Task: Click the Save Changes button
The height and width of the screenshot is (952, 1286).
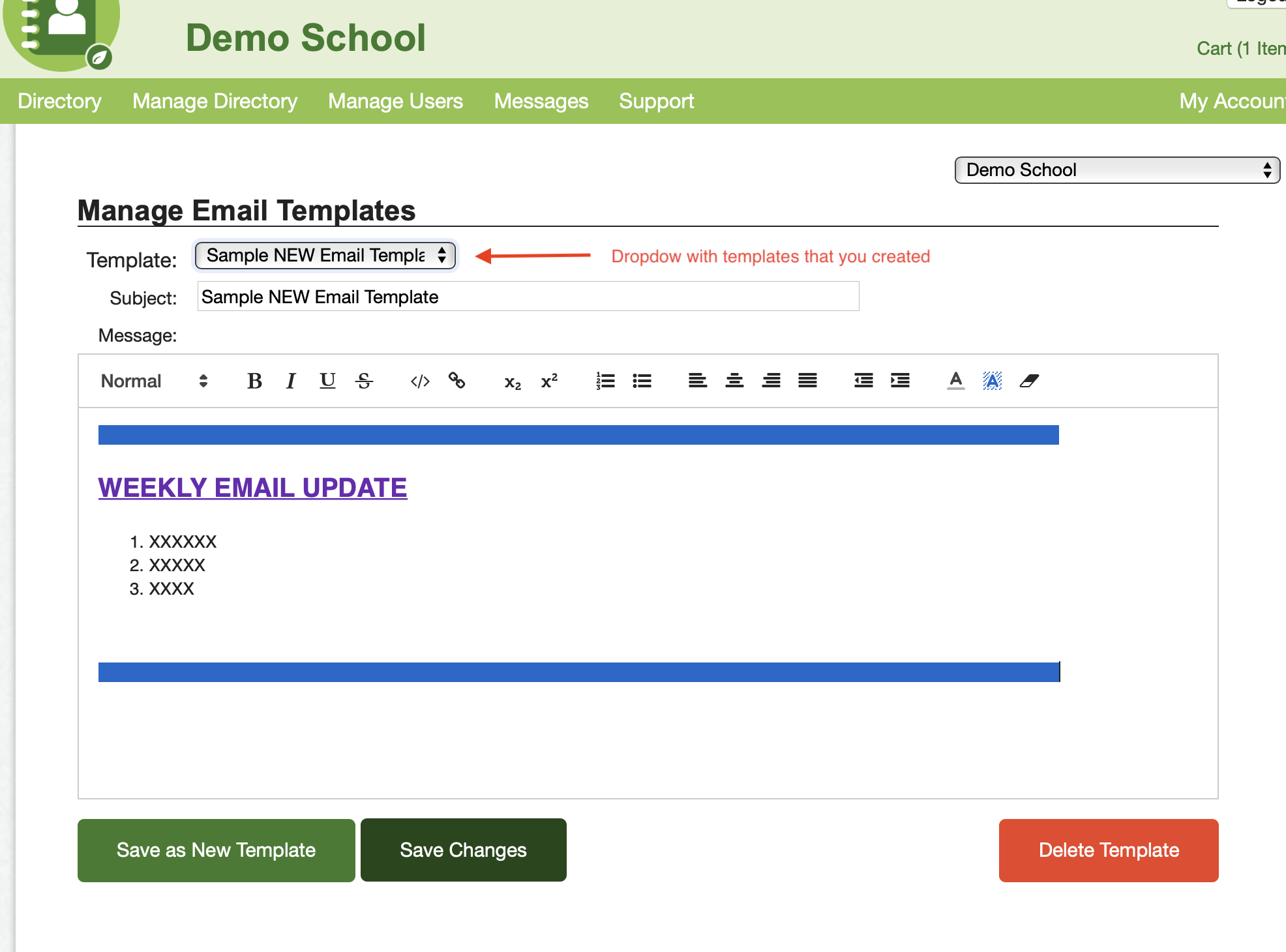Action: click(463, 850)
